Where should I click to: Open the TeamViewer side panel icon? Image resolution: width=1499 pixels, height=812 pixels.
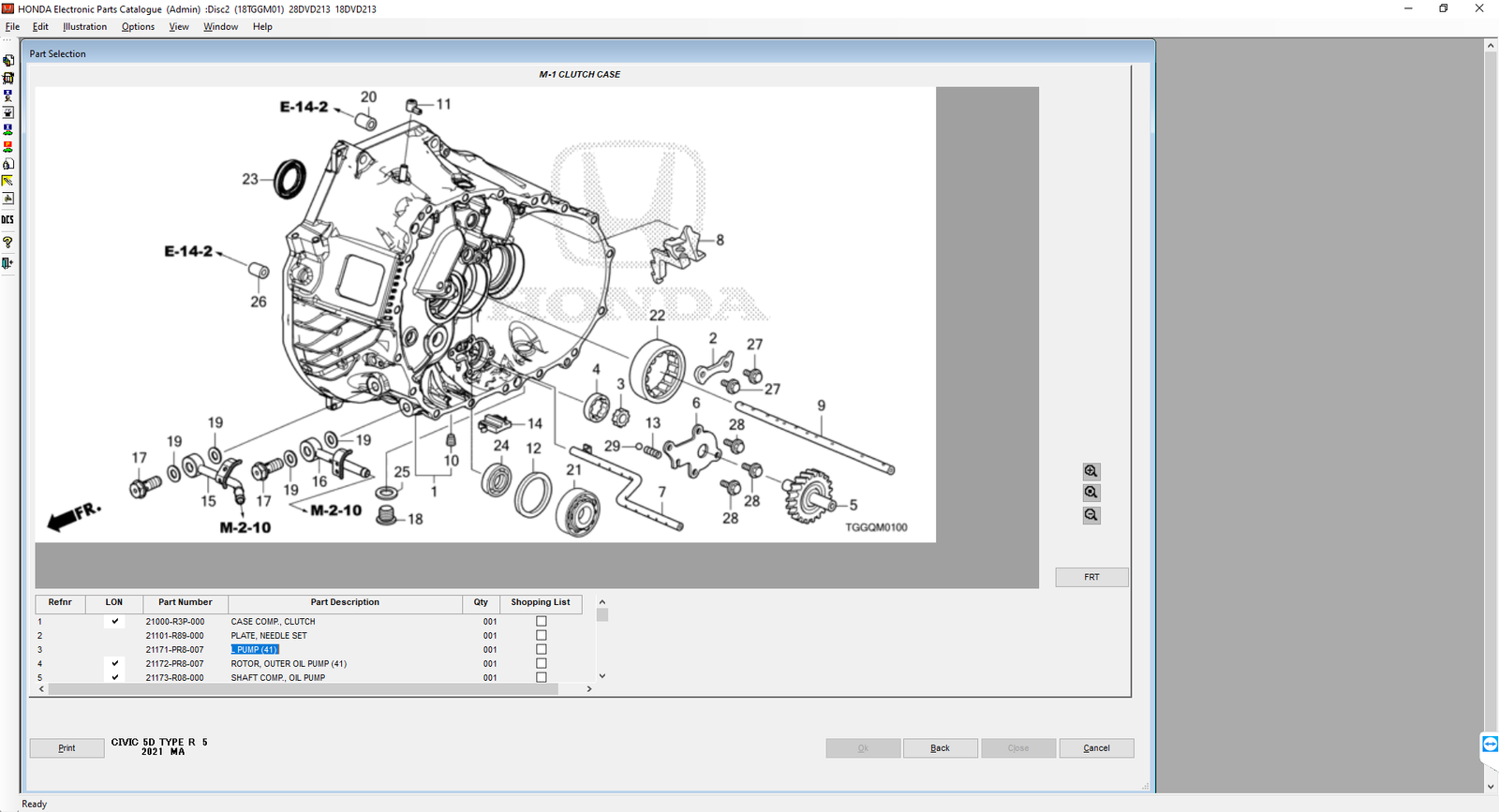pyautogui.click(x=1490, y=745)
